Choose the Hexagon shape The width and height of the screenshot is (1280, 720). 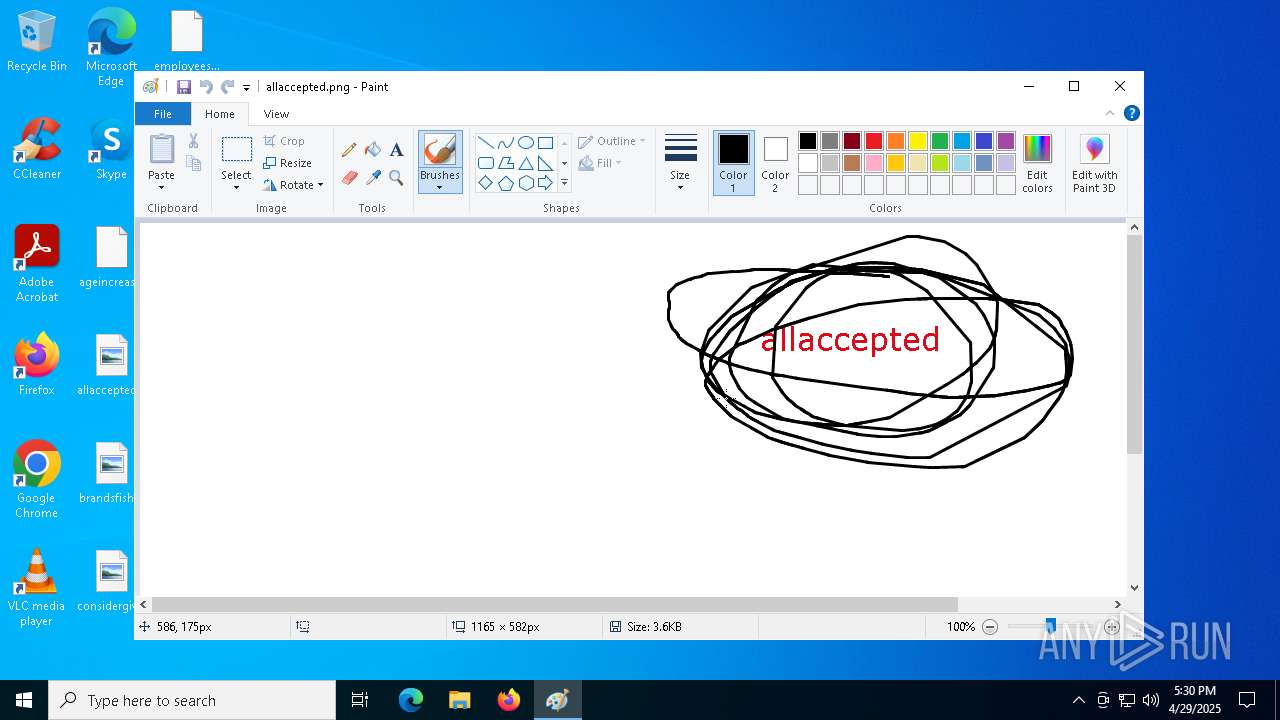525,183
